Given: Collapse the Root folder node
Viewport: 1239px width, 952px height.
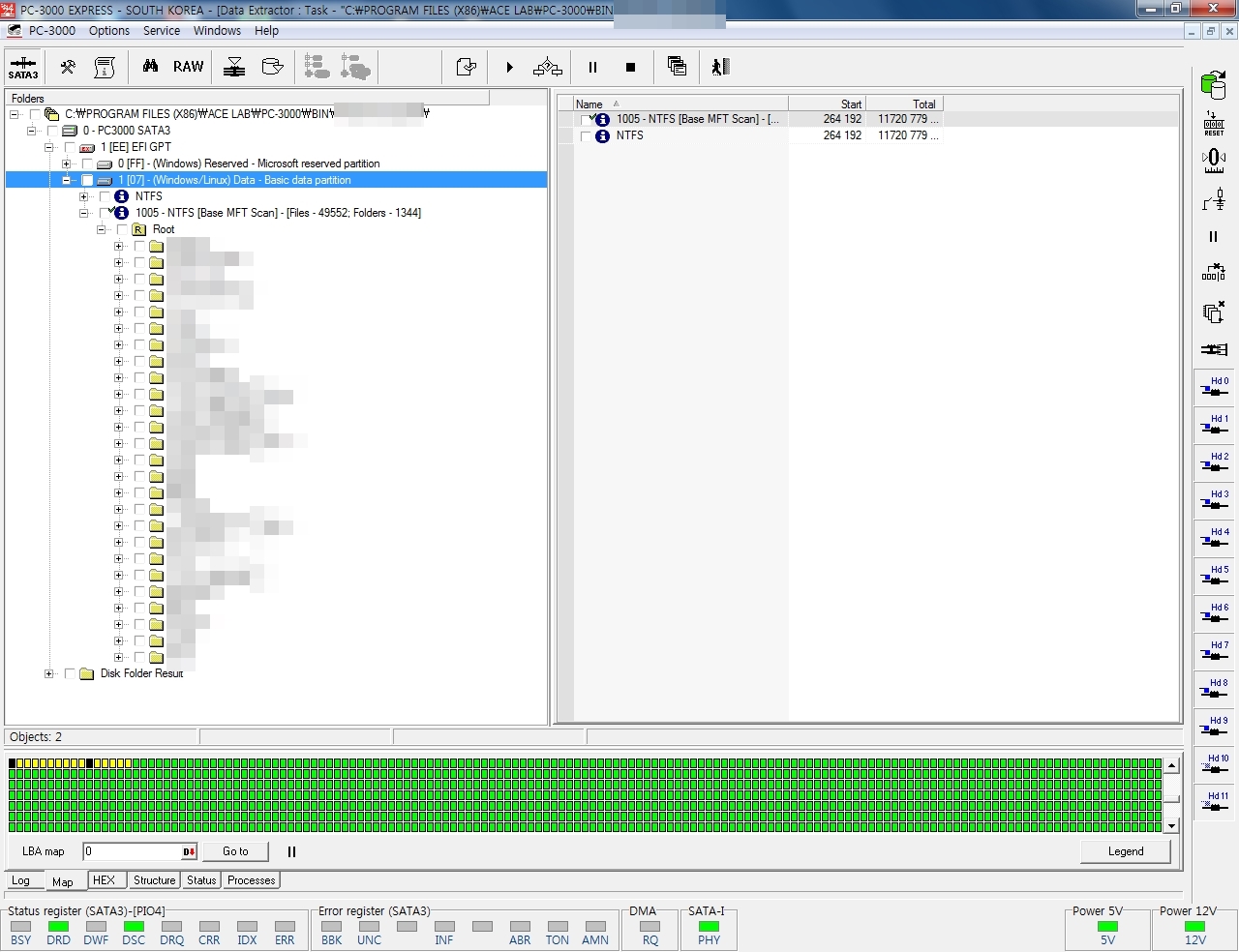Looking at the screenshot, I should tap(102, 229).
